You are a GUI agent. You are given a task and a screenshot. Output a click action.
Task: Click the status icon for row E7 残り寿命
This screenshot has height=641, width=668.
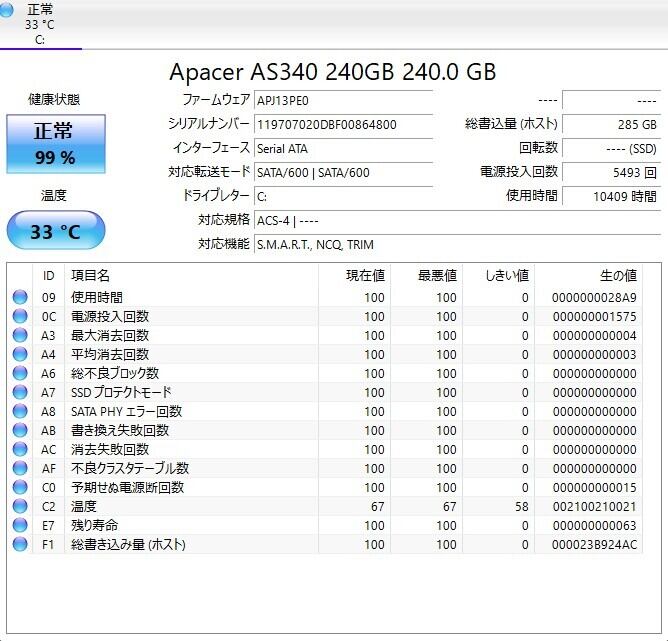20,525
